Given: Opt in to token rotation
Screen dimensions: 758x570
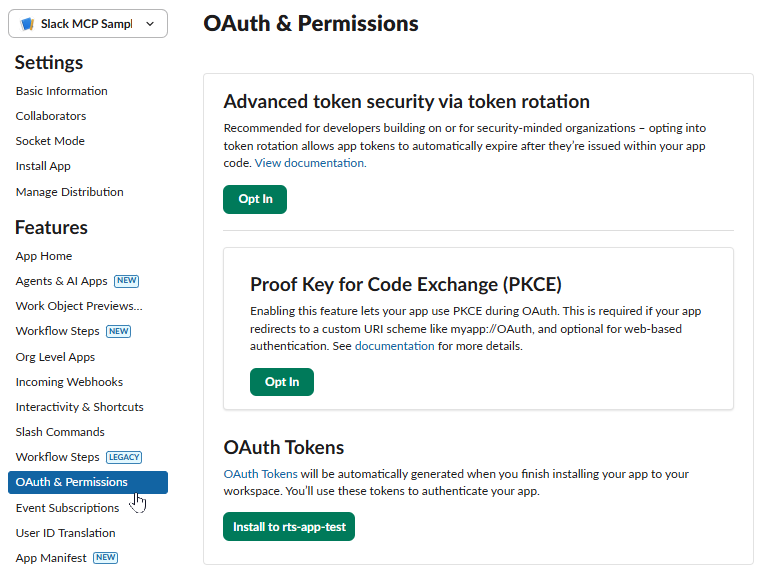Looking at the screenshot, I should tap(255, 199).
